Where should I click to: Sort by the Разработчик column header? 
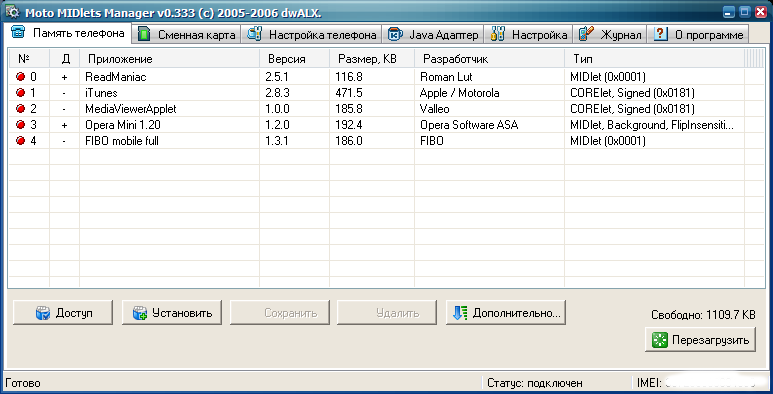489,59
